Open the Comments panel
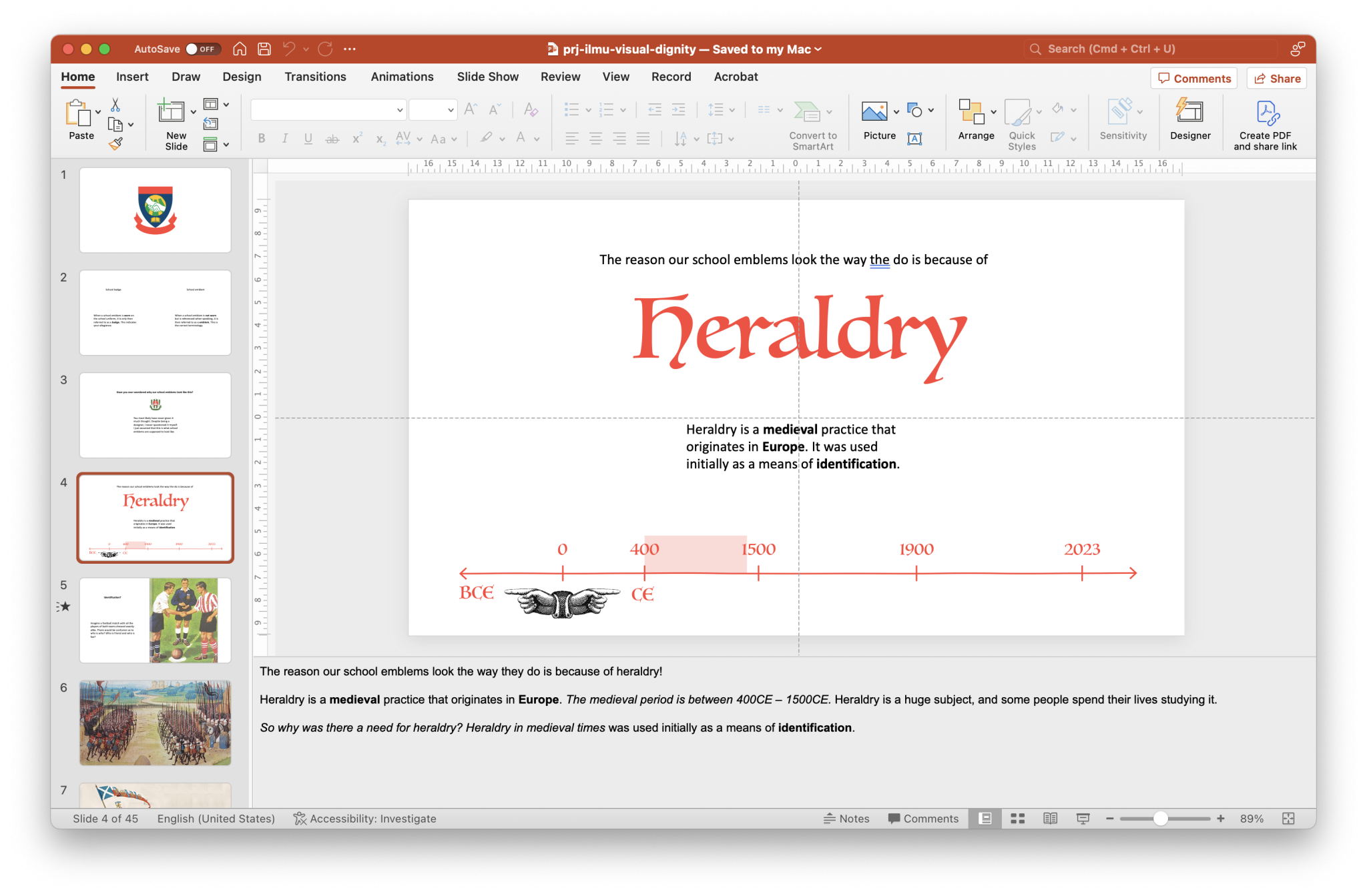1367x896 pixels. click(x=1193, y=78)
